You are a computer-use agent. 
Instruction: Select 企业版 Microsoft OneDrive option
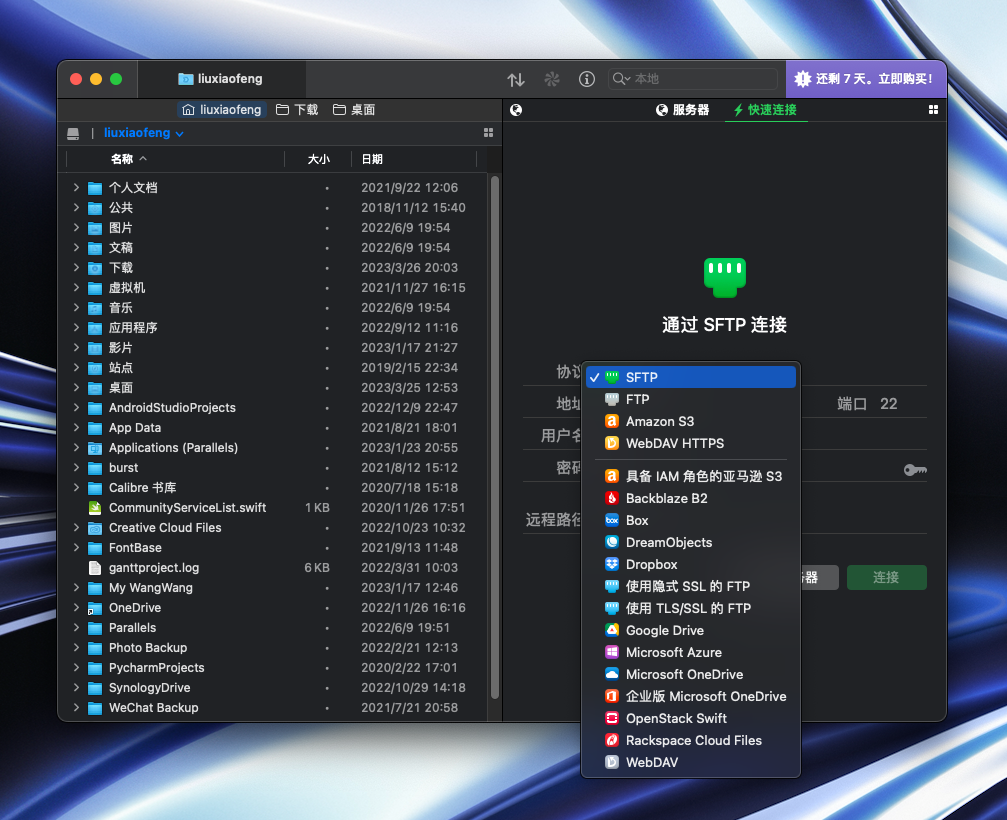pyautogui.click(x=691, y=696)
